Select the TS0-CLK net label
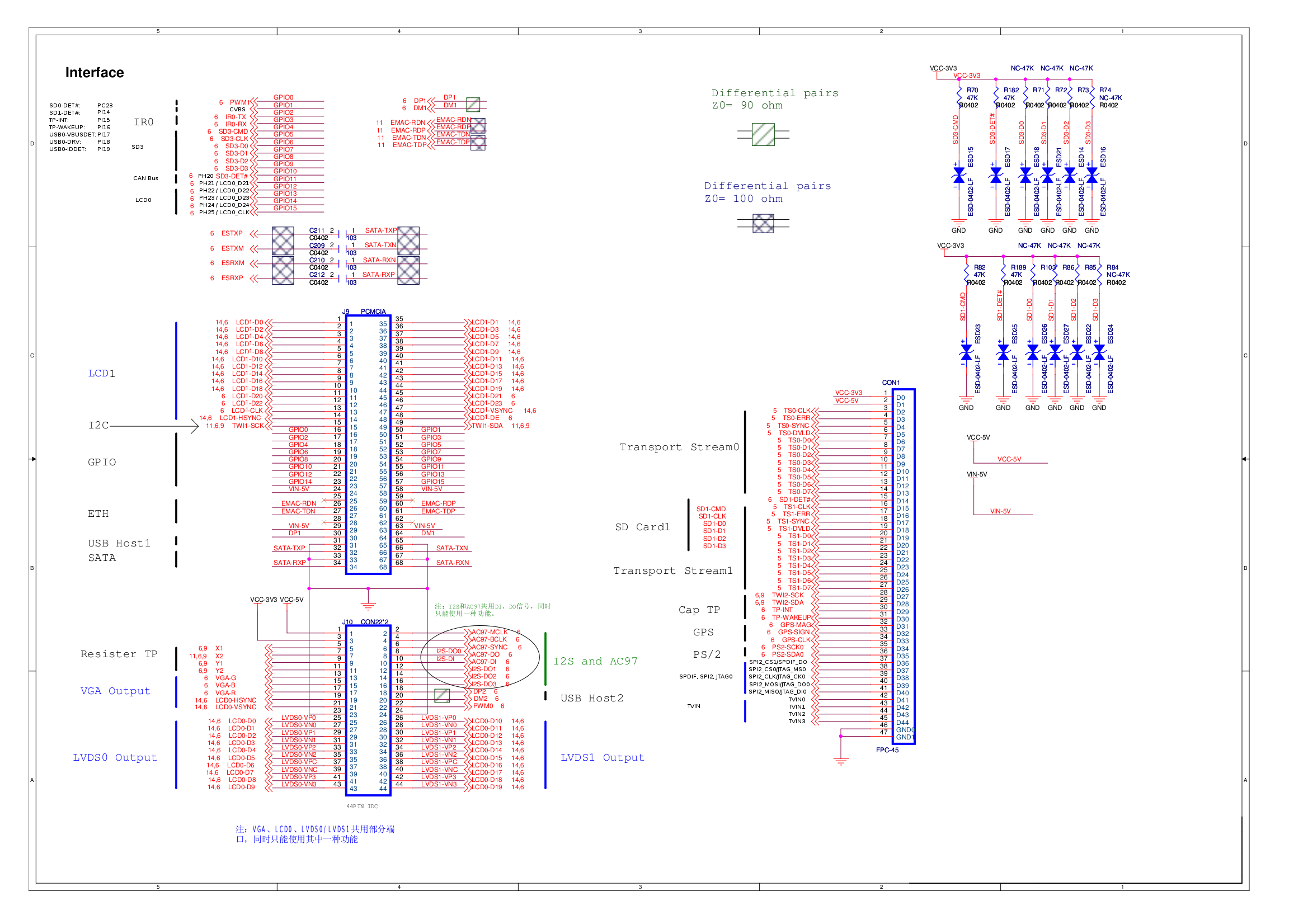 click(797, 411)
